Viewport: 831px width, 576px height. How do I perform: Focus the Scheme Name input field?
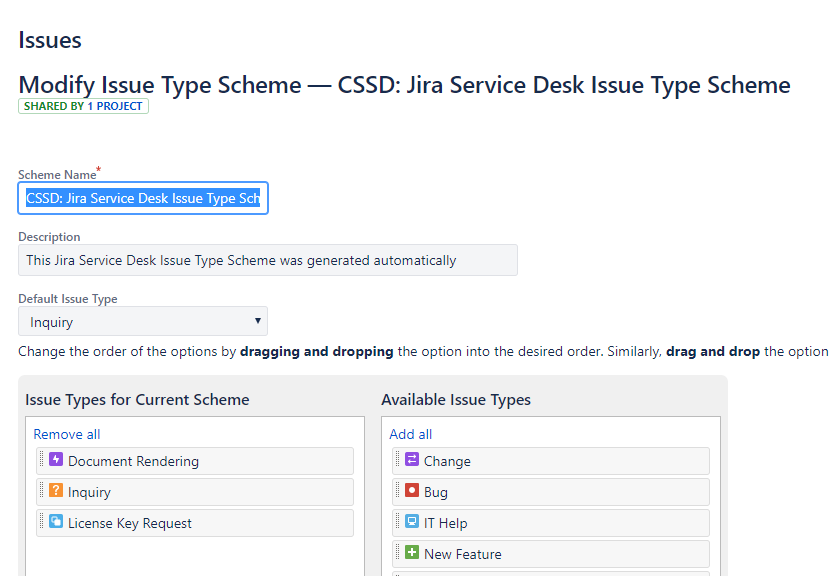[143, 198]
